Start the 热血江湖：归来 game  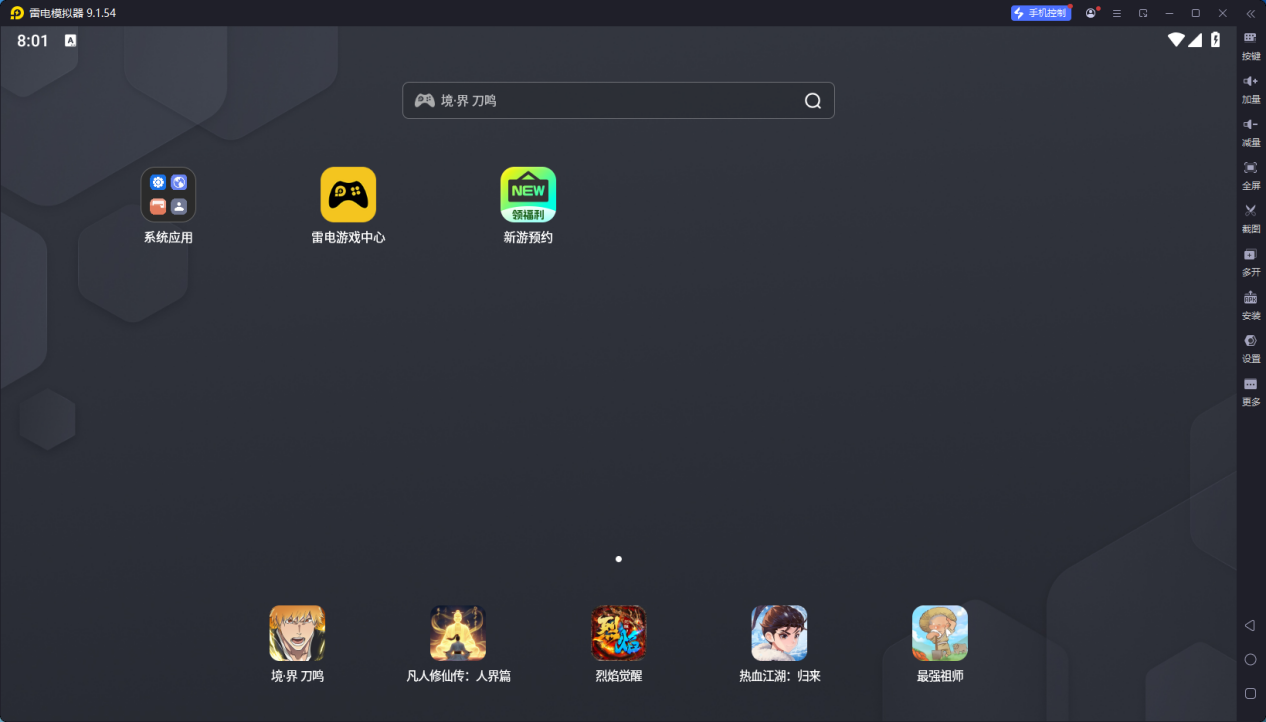point(779,633)
